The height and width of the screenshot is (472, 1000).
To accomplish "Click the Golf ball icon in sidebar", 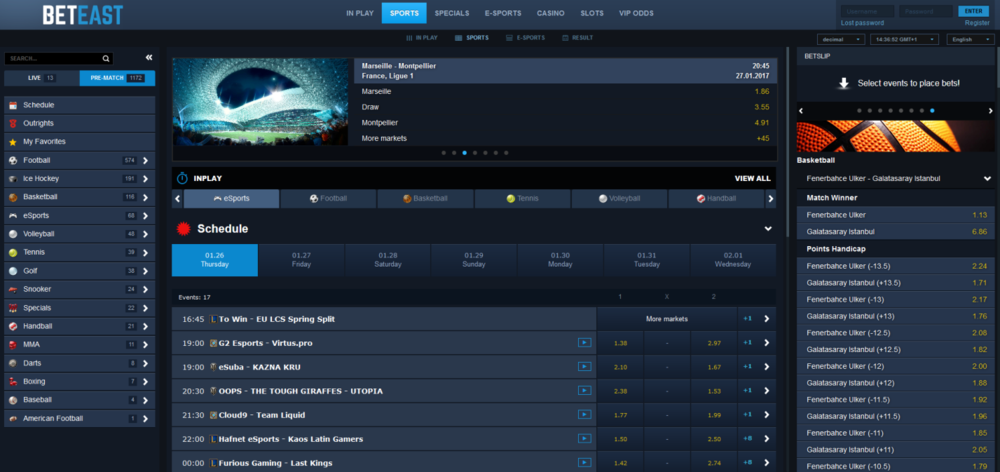I will pyautogui.click(x=13, y=271).
